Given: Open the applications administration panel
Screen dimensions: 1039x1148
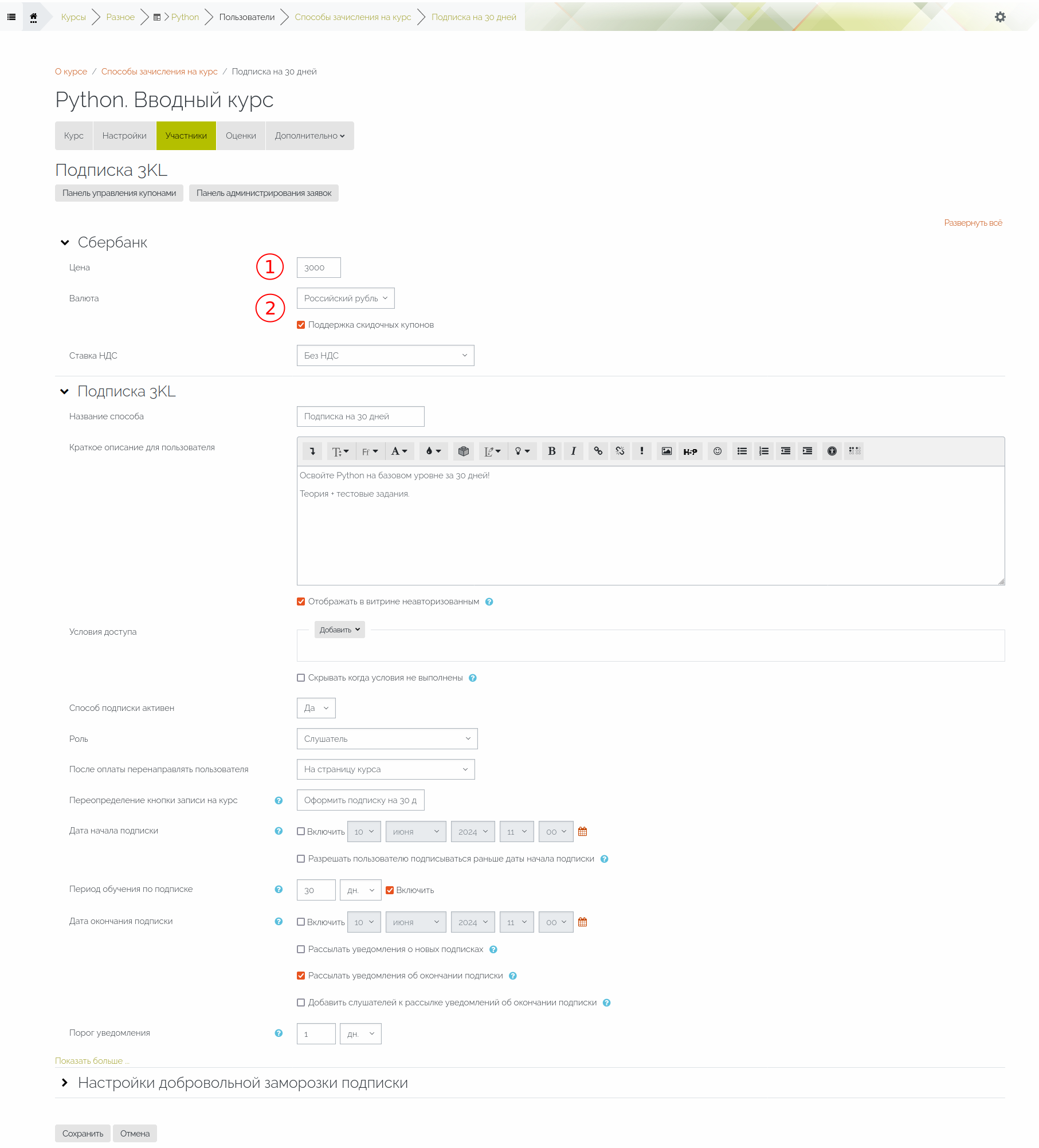Looking at the screenshot, I should point(264,193).
